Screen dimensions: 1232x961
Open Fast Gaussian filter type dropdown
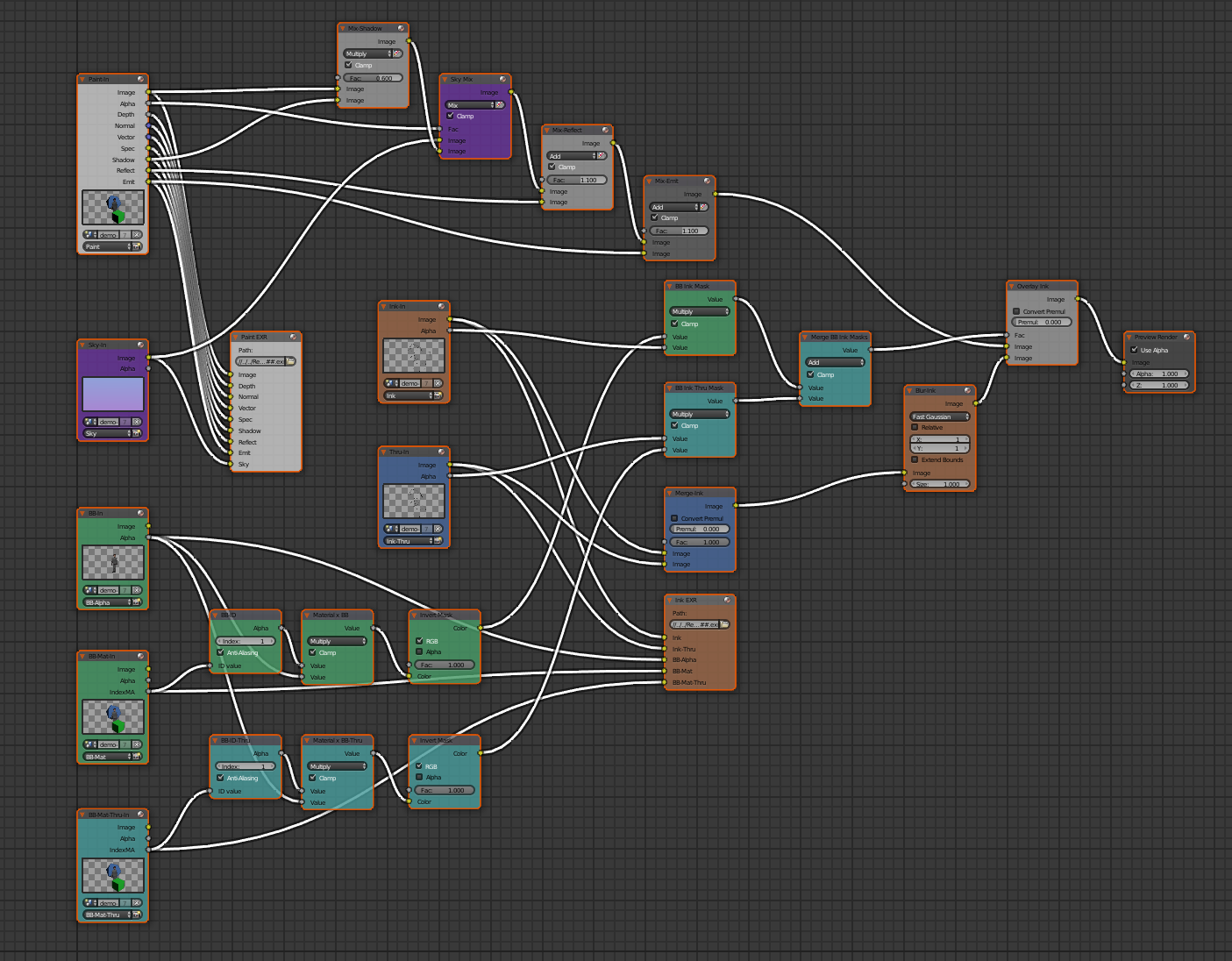tap(939, 416)
